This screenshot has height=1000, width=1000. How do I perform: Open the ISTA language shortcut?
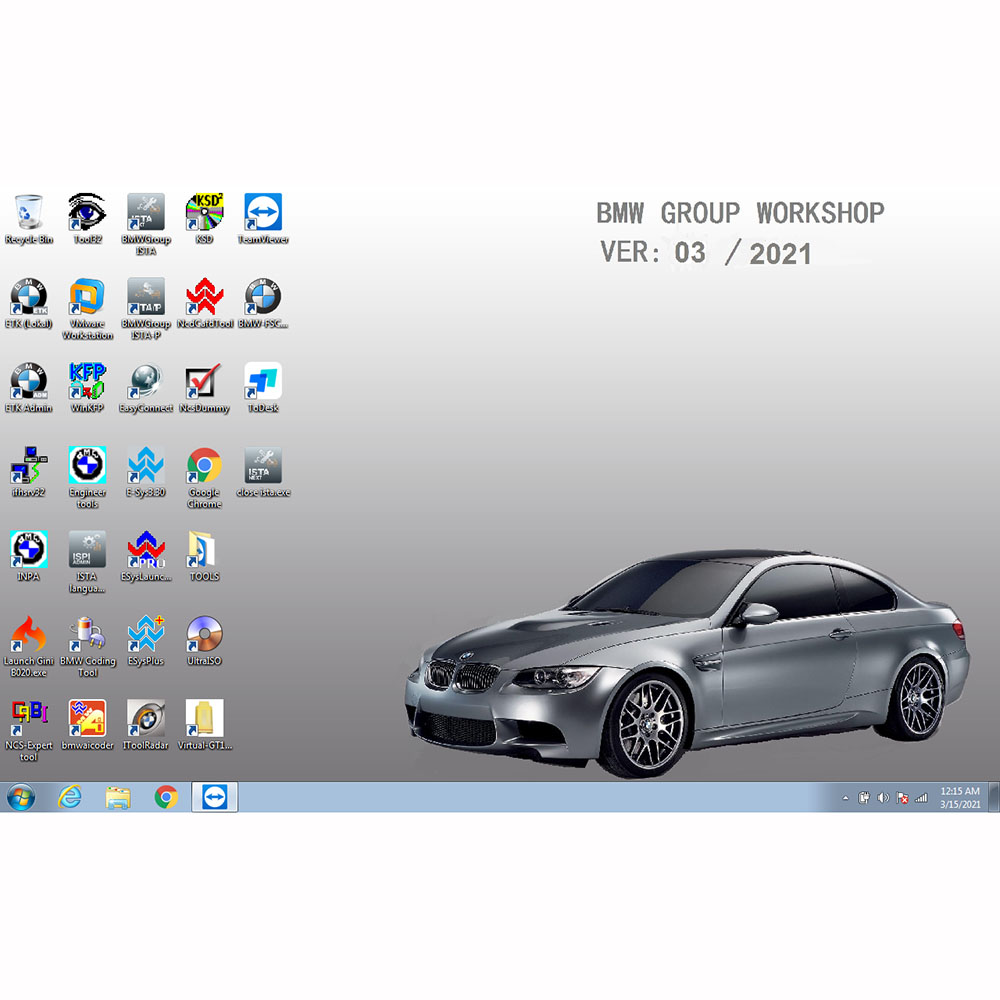tap(87, 561)
